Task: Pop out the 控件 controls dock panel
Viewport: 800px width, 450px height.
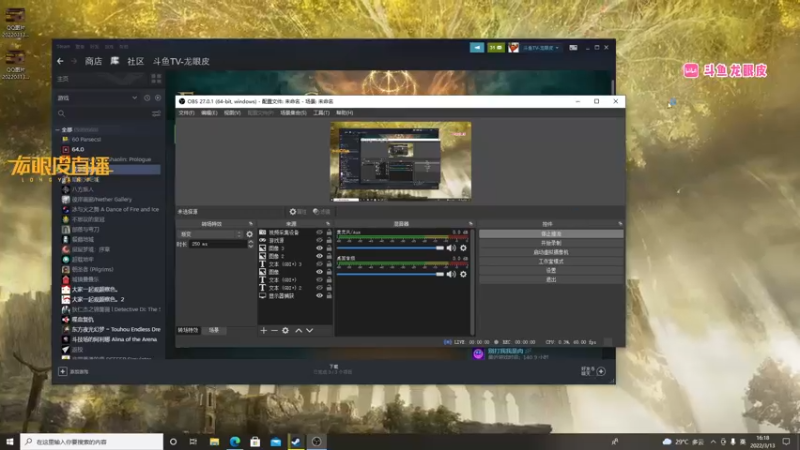Action: [620, 223]
